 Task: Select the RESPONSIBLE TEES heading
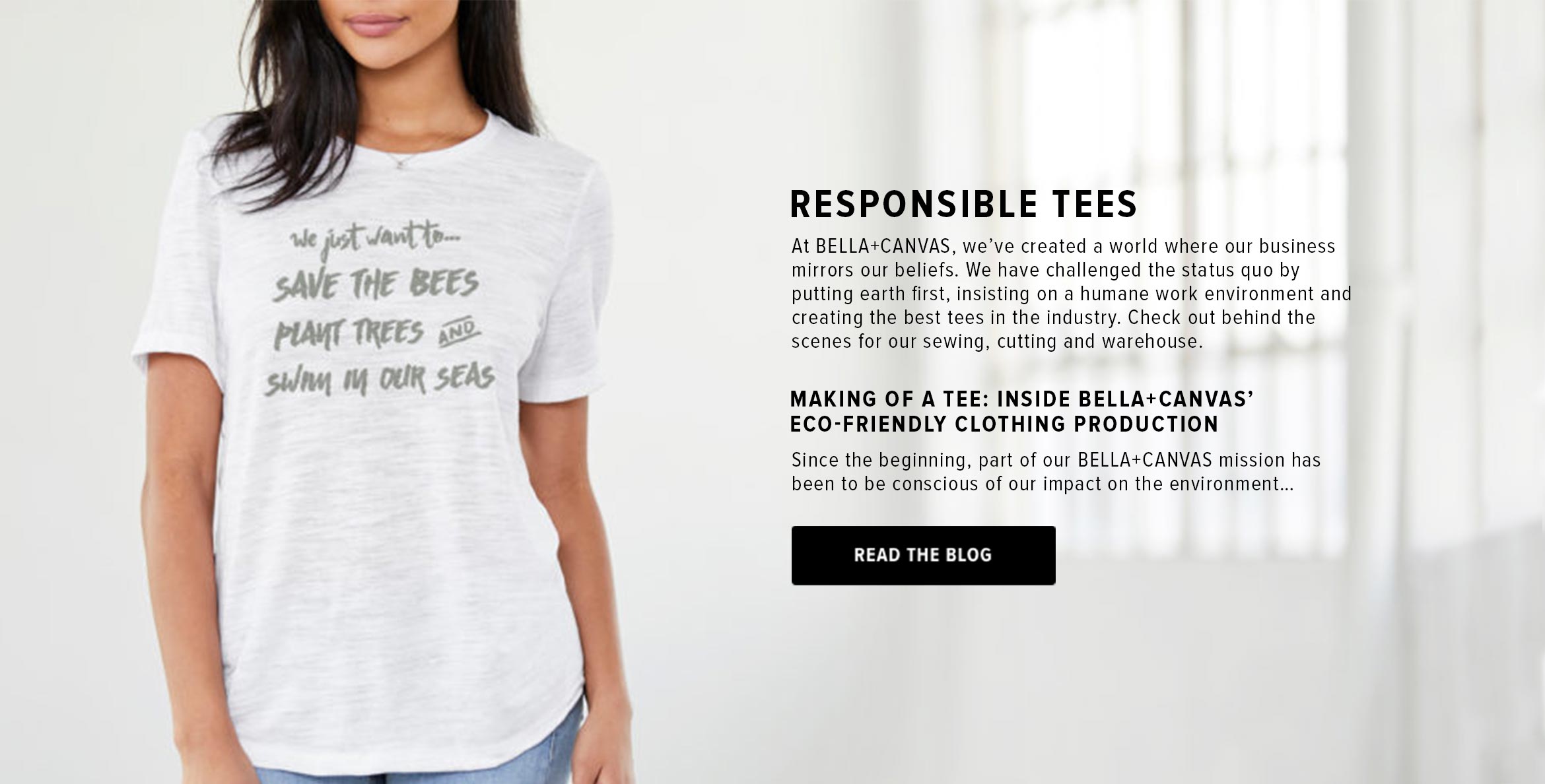pyautogui.click(x=964, y=204)
